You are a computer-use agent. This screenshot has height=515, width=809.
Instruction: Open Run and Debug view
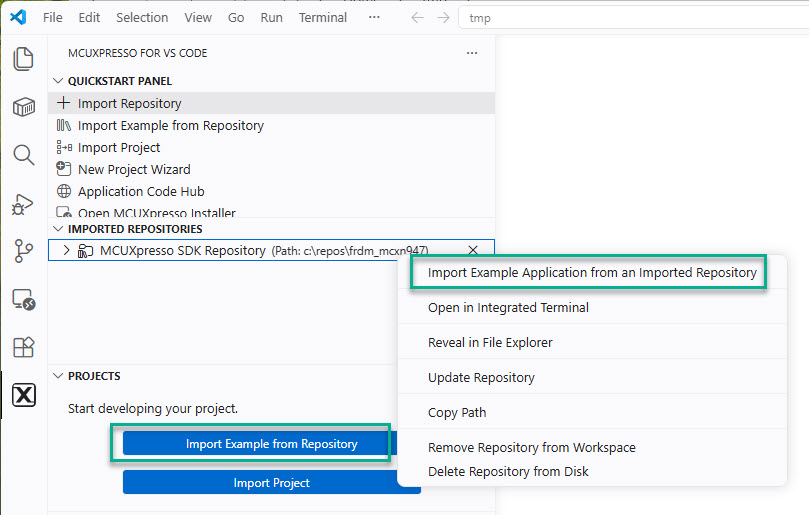click(23, 204)
